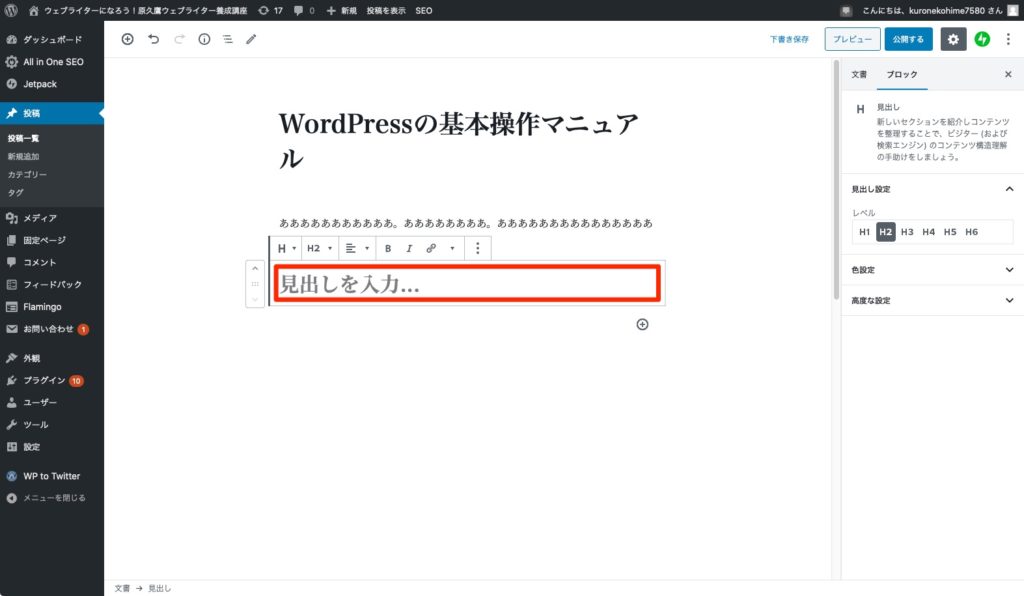1024x596 pixels.
Task: Select heading level H6 in sidebar
Action: (x=972, y=232)
